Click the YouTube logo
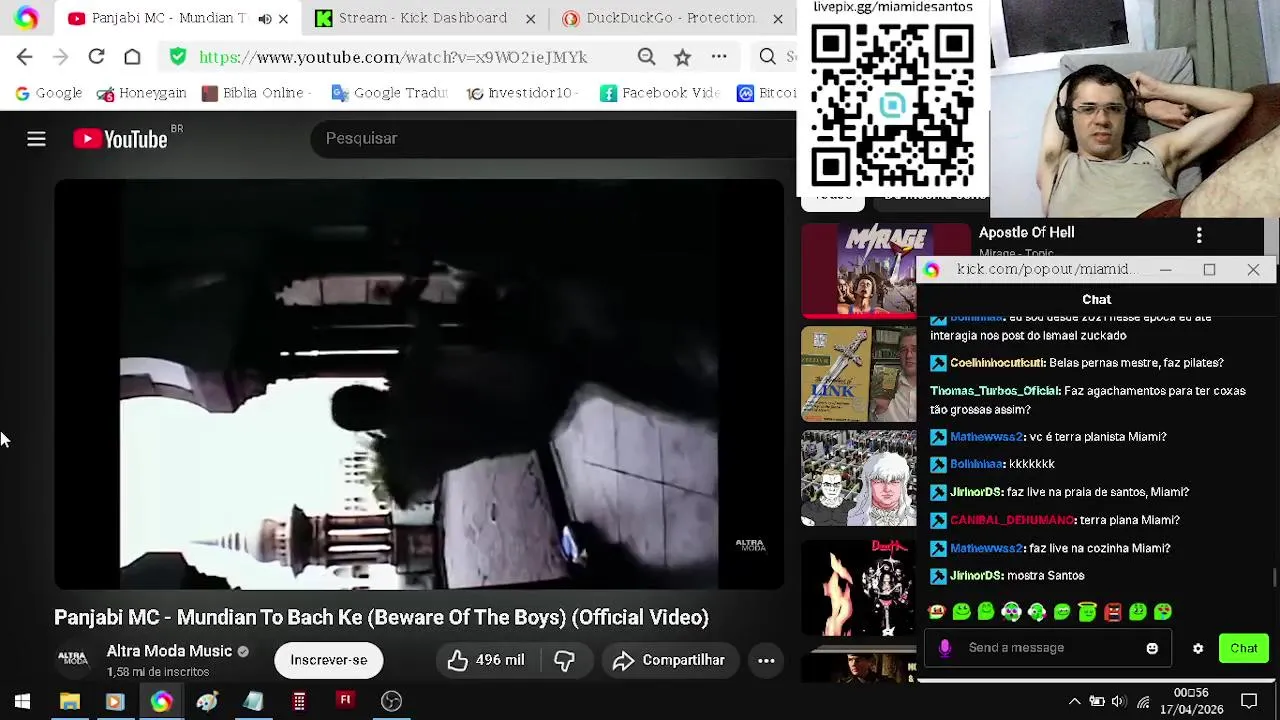This screenshot has width=1280, height=720. pyautogui.click(x=121, y=139)
